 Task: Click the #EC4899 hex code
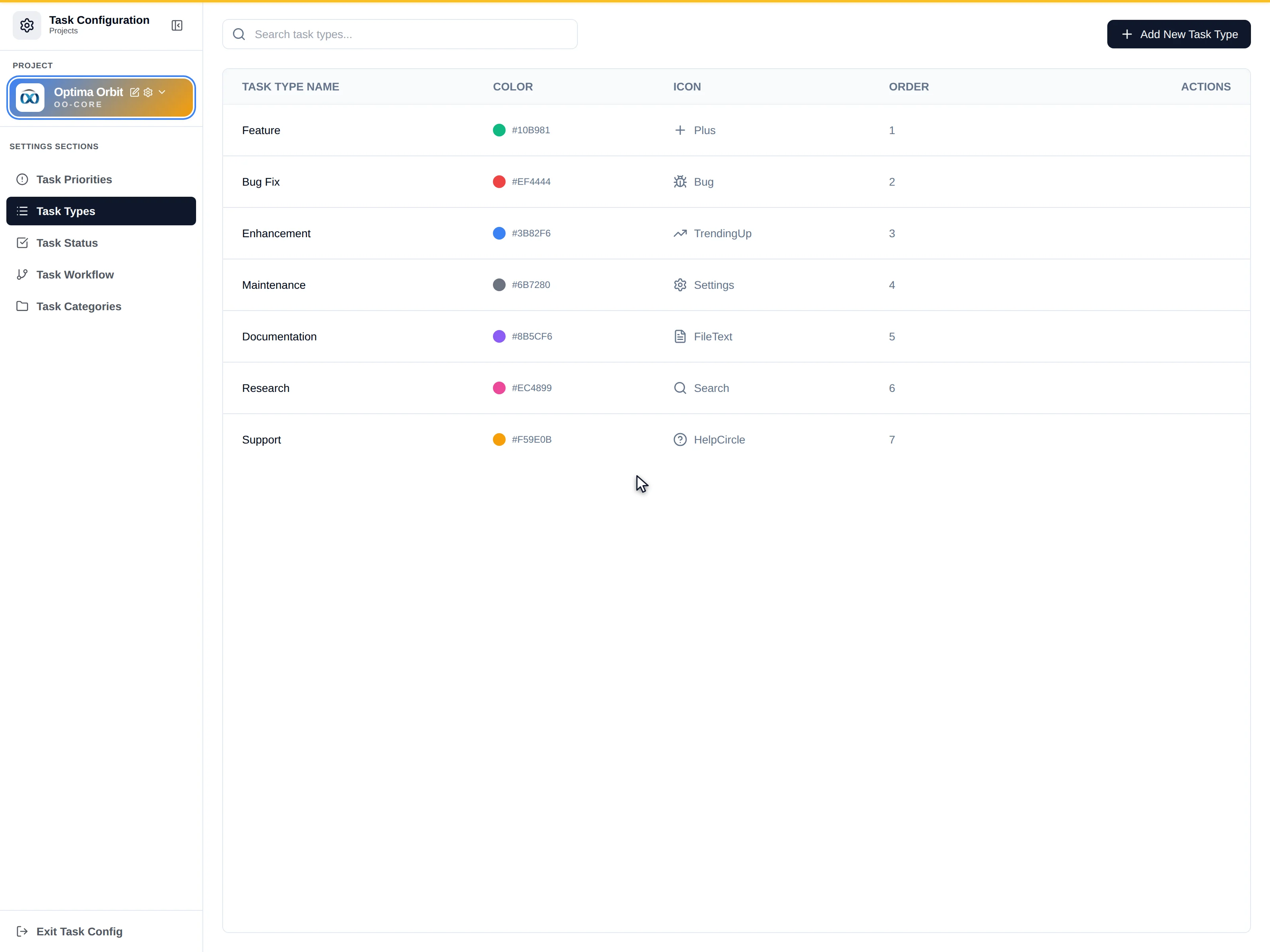coord(532,388)
